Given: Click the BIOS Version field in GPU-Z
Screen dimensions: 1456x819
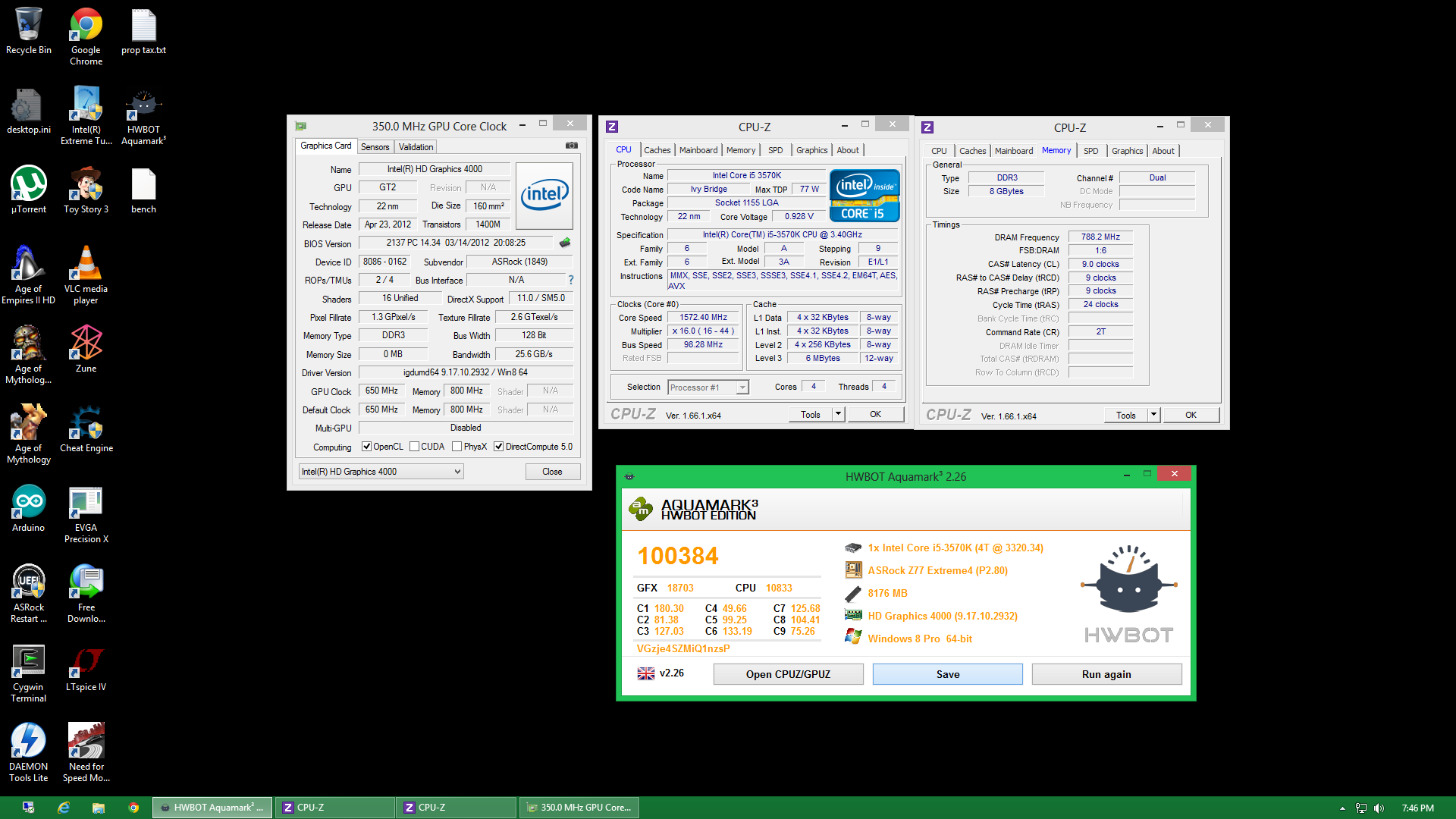Looking at the screenshot, I should (x=456, y=243).
